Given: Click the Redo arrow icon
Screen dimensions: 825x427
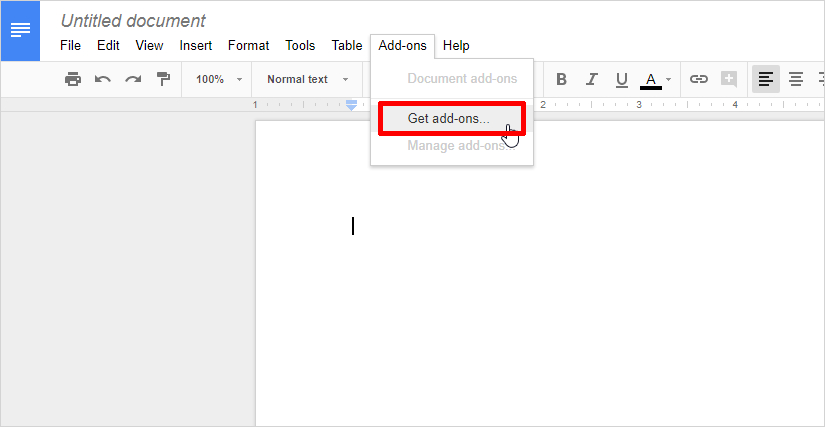Looking at the screenshot, I should coord(132,79).
